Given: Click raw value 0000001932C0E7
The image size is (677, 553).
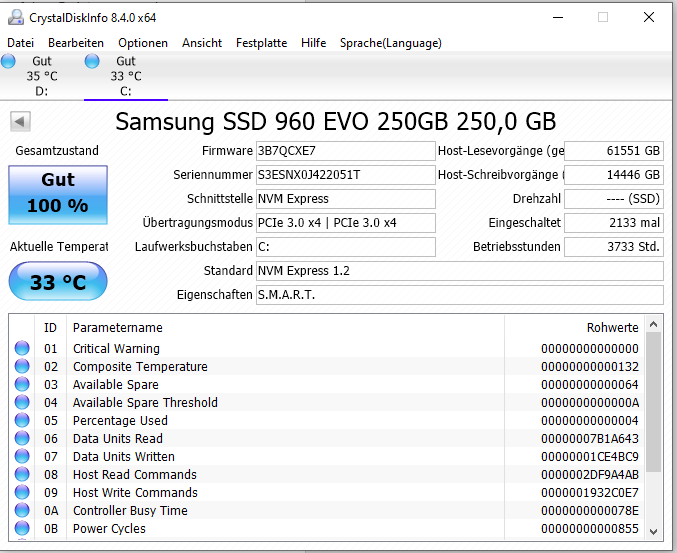Looking at the screenshot, I should pyautogui.click(x=590, y=493).
